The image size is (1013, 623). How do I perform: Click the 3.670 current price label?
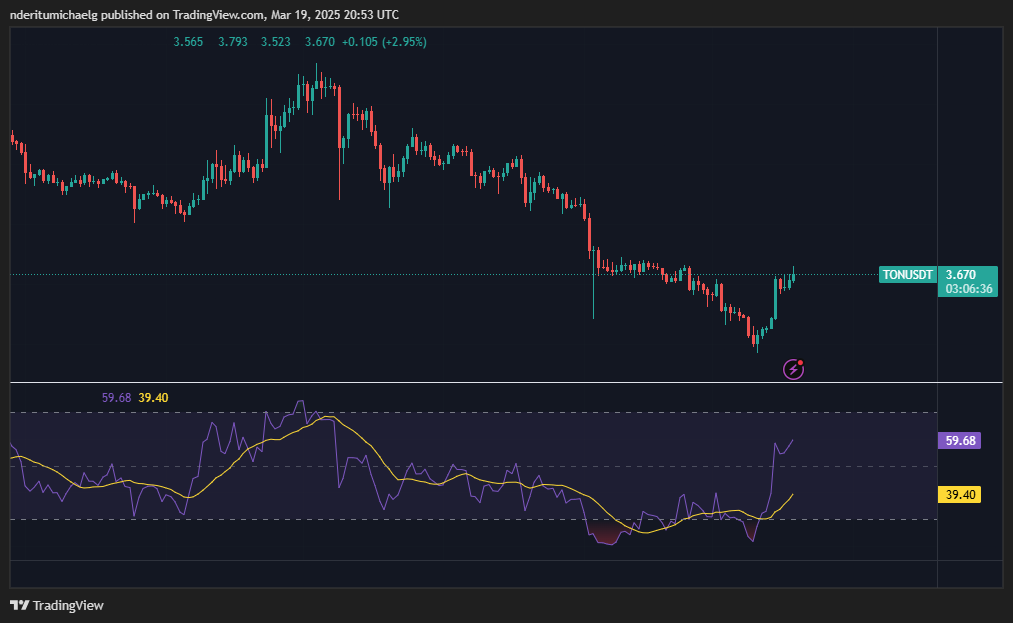[961, 275]
